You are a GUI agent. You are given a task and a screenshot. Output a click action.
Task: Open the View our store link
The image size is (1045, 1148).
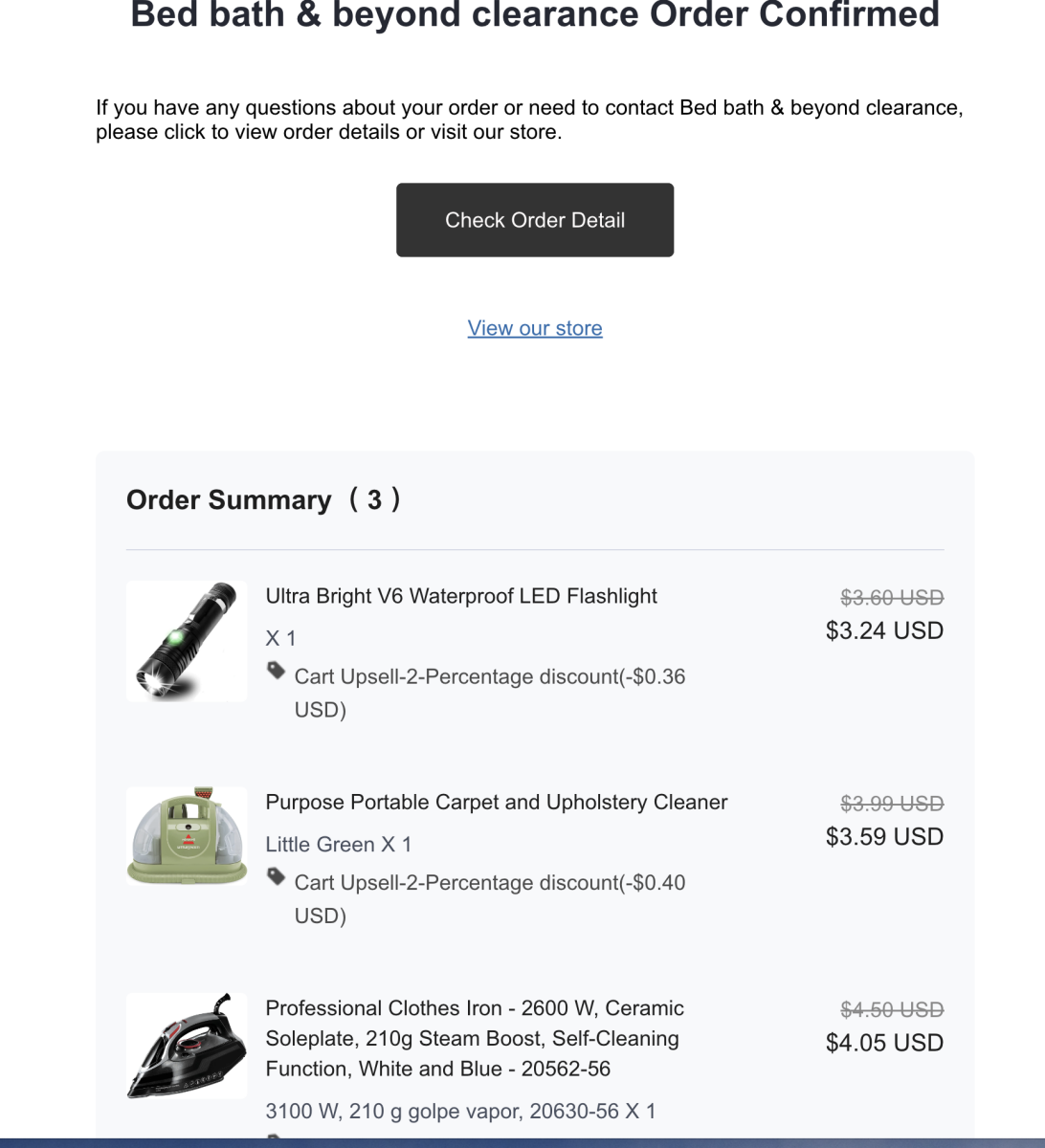tap(535, 328)
